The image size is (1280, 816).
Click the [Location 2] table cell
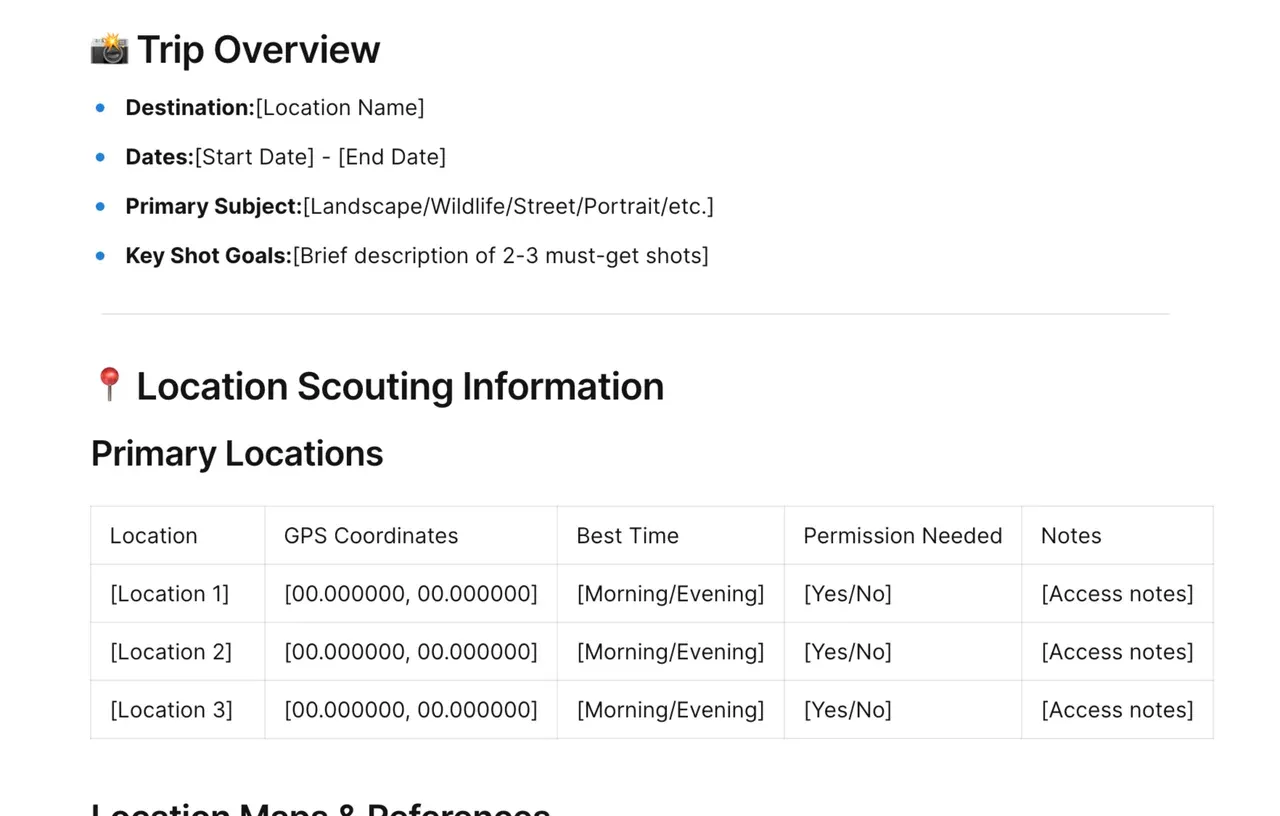178,652
